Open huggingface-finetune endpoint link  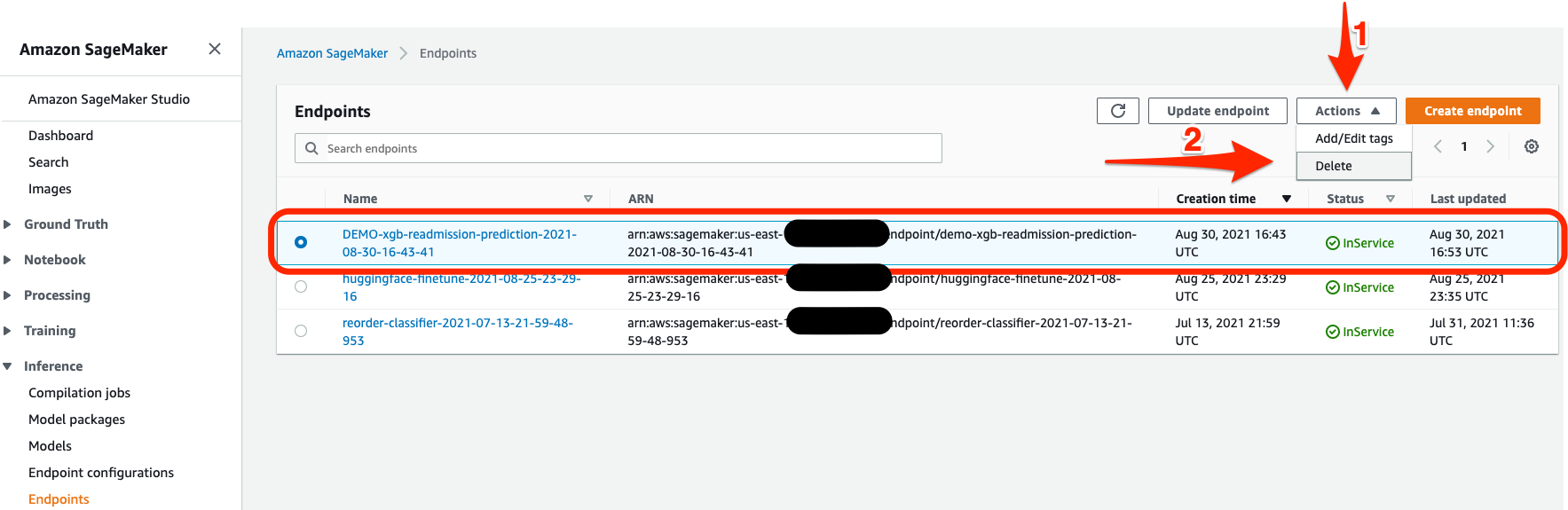461,287
